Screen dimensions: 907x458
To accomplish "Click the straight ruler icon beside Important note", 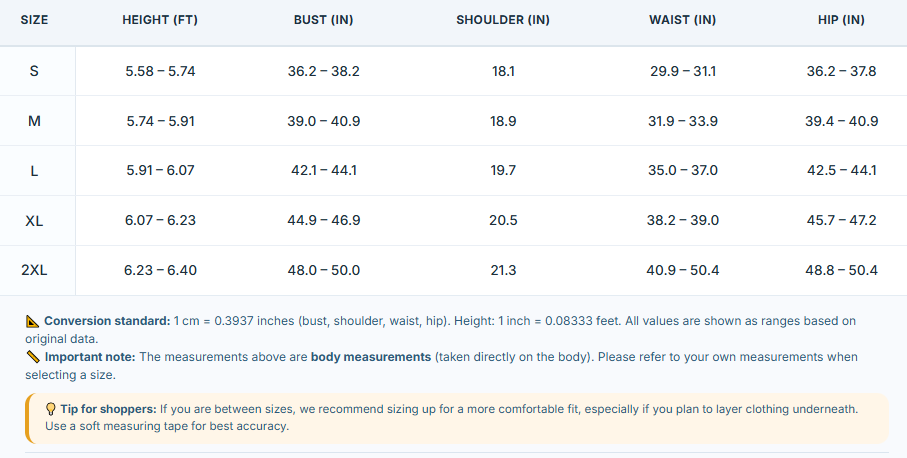I will pyautogui.click(x=33, y=357).
